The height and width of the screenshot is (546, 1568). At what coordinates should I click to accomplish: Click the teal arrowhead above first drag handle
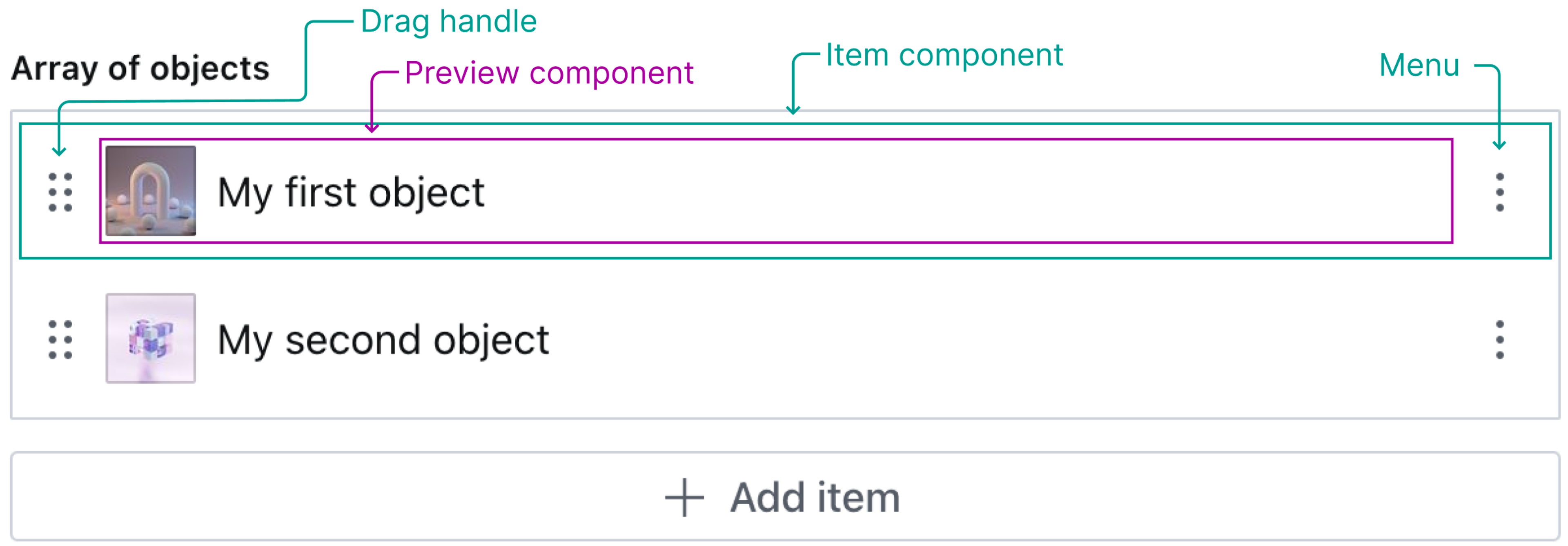point(59,150)
